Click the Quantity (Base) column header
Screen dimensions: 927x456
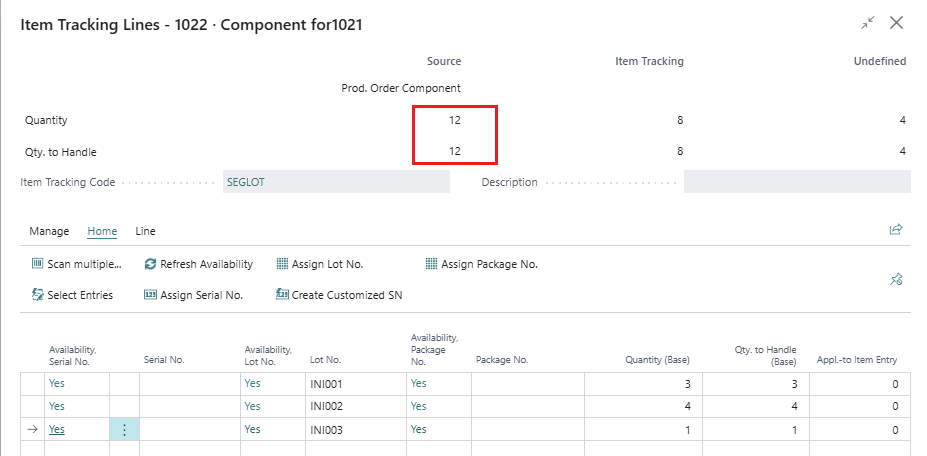click(x=657, y=360)
